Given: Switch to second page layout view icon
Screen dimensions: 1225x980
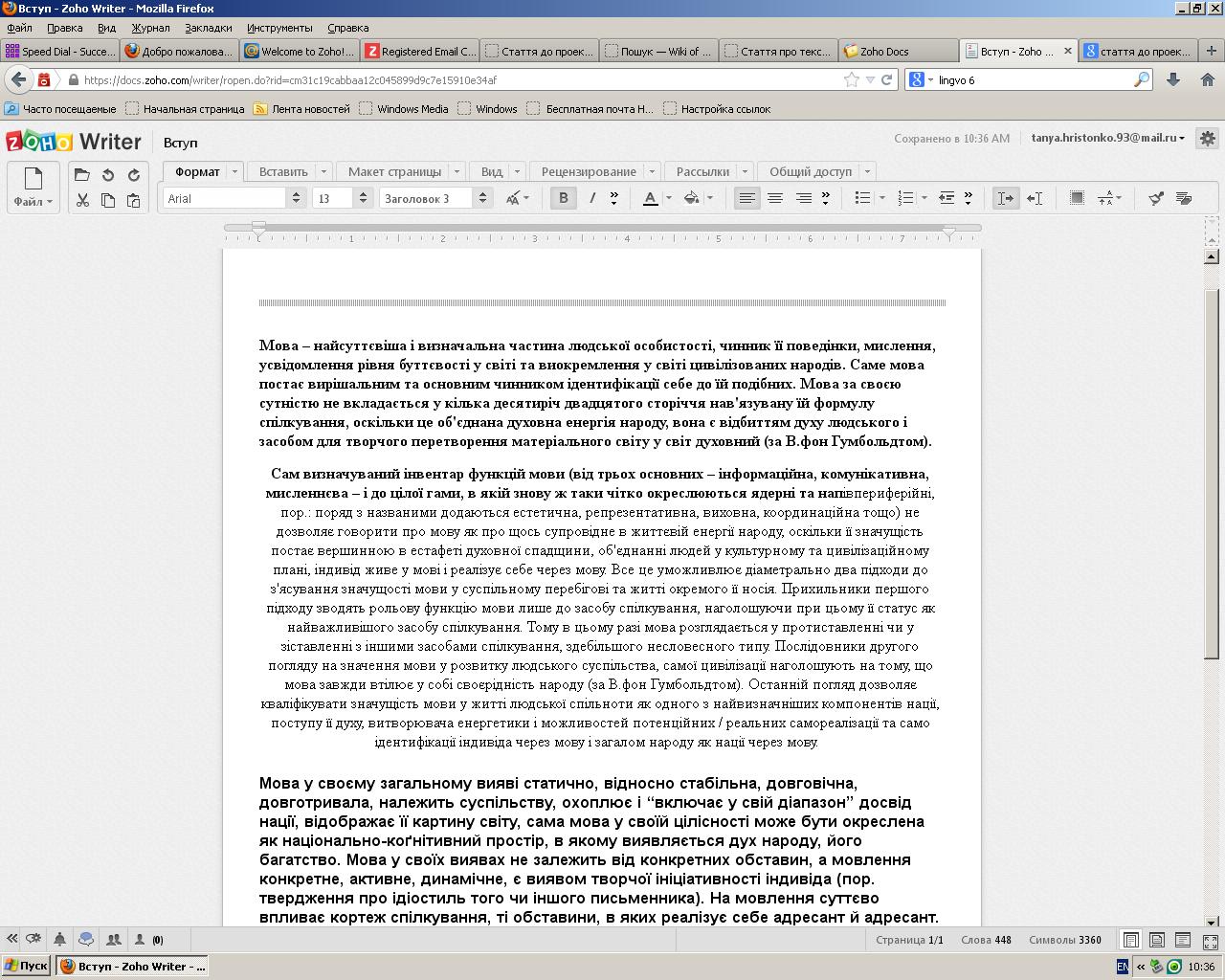Looking at the screenshot, I should coord(1157,940).
